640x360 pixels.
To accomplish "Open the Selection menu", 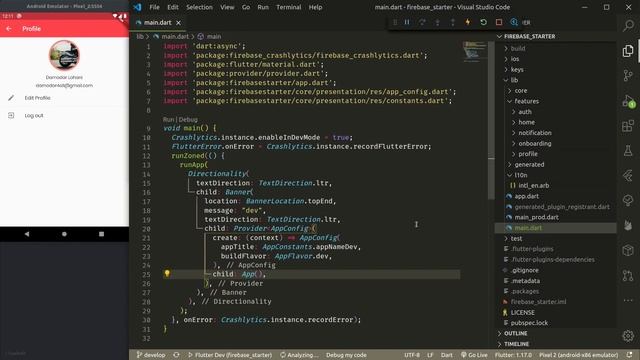I will coord(199,7).
